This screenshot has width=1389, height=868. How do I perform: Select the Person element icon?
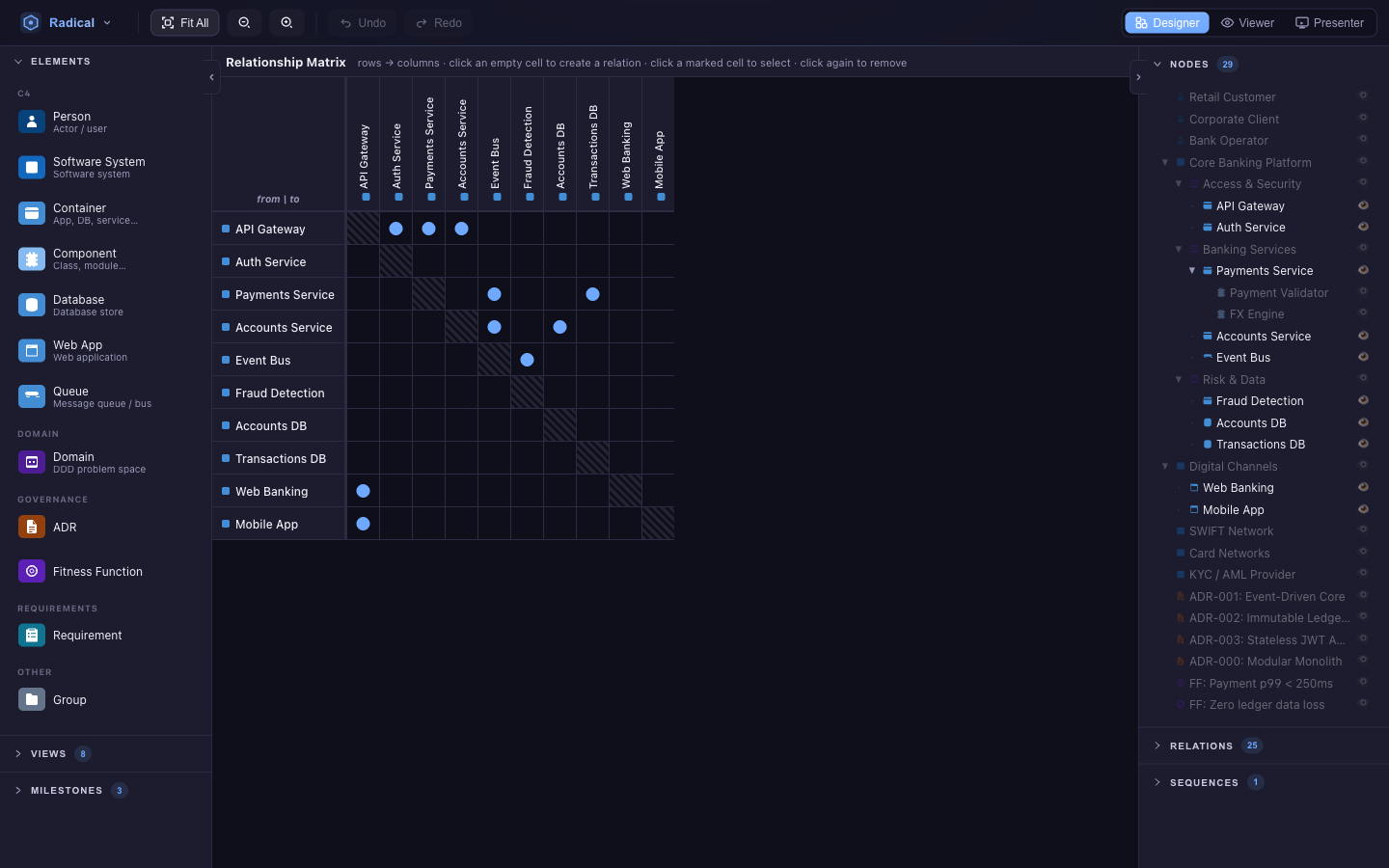click(x=32, y=122)
